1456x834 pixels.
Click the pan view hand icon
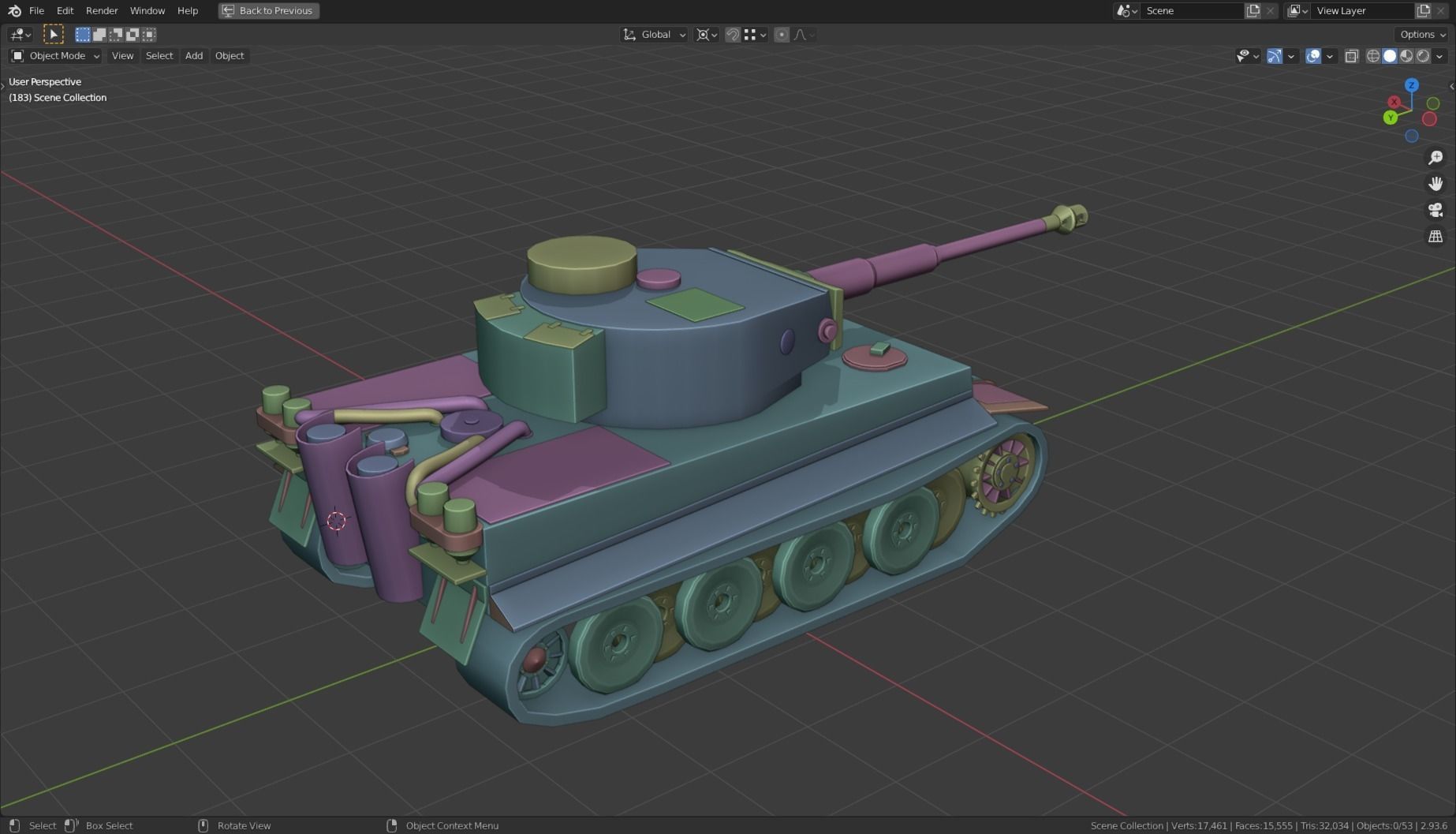click(x=1435, y=184)
